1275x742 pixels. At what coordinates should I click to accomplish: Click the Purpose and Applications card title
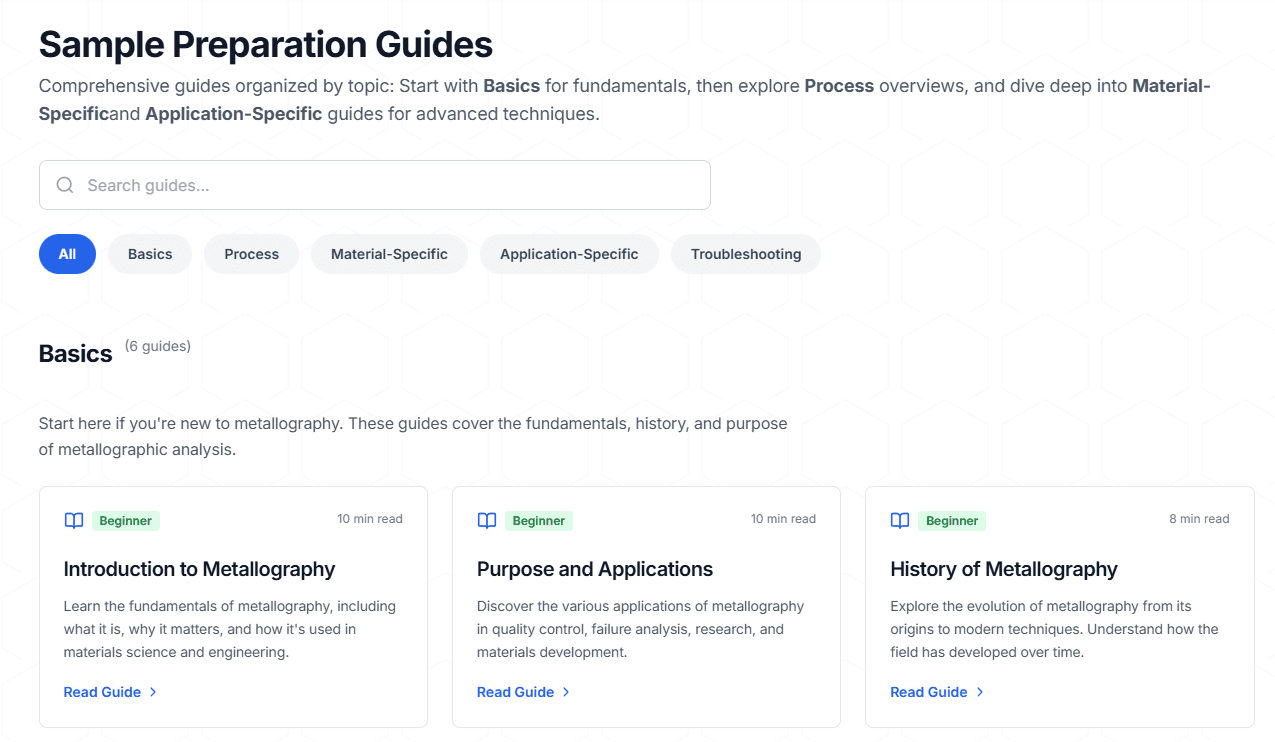coord(595,569)
